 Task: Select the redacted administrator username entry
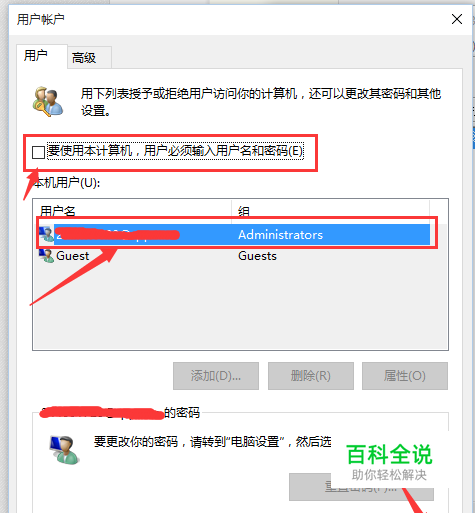[117, 234]
